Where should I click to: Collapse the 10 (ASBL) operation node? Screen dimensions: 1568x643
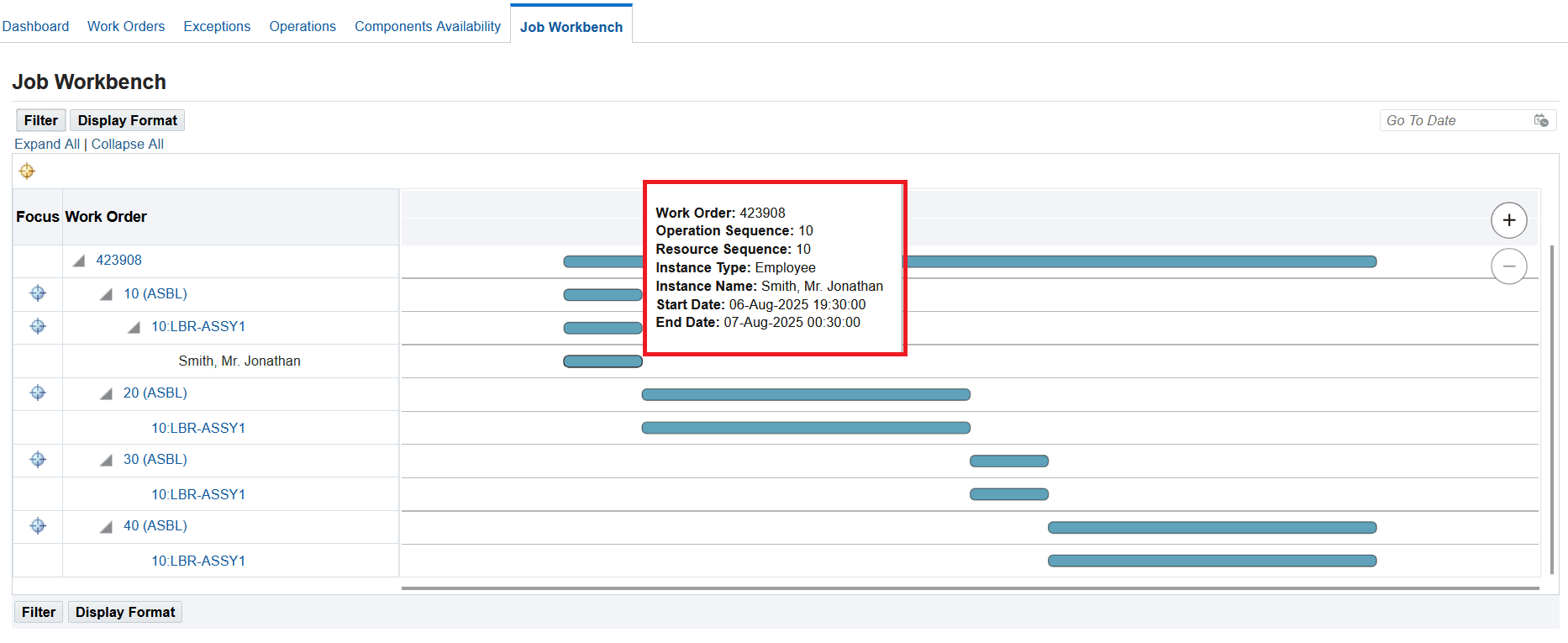coord(106,294)
